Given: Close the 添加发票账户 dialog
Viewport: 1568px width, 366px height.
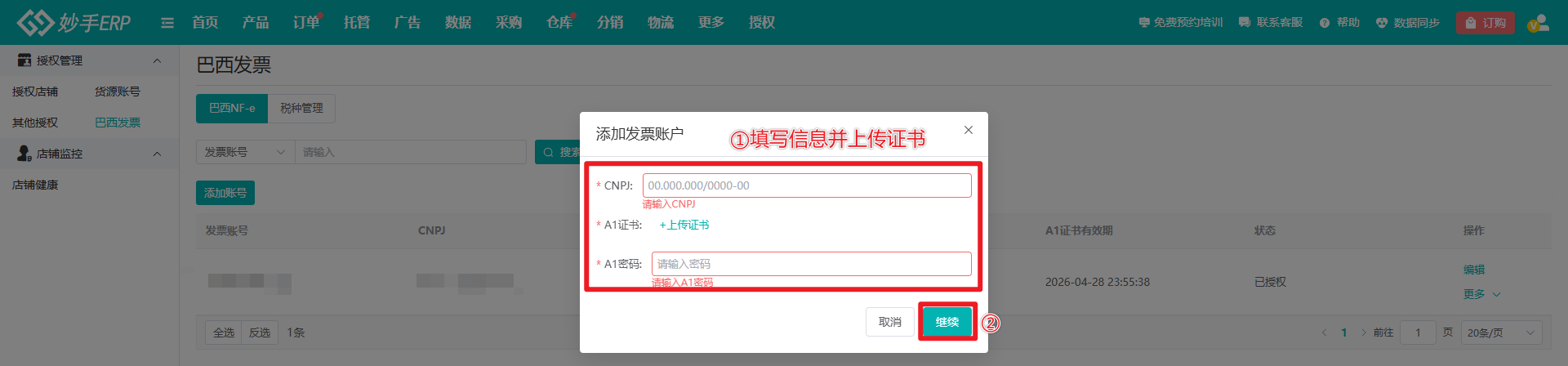Looking at the screenshot, I should click(969, 130).
